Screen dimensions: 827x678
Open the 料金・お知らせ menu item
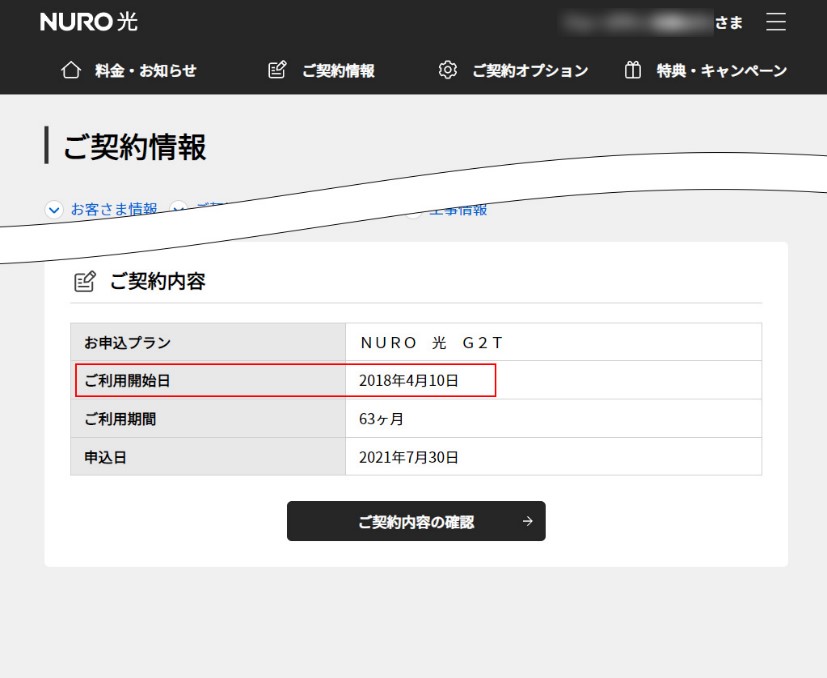tap(145, 70)
